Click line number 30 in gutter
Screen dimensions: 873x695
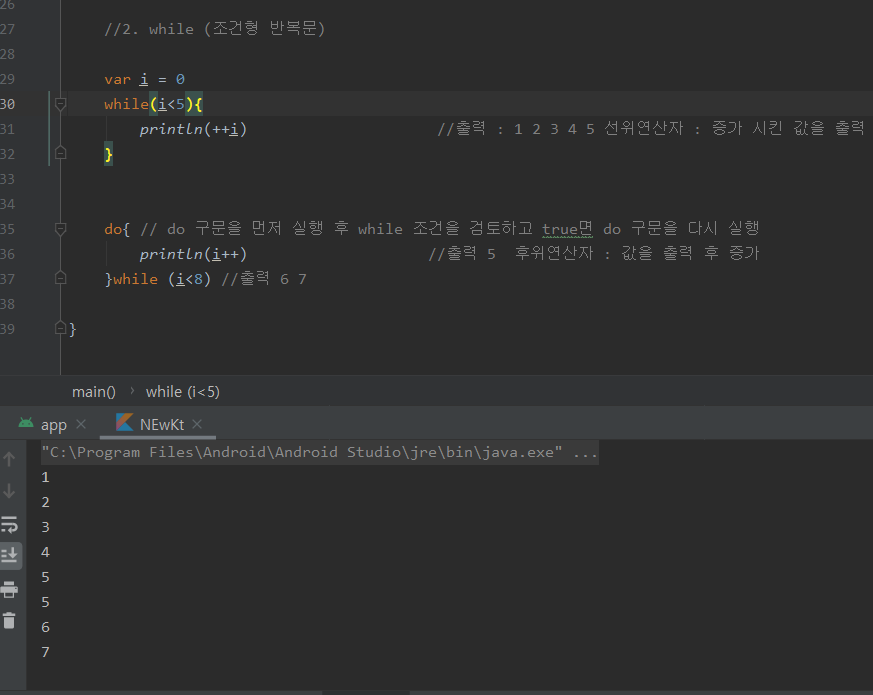(x=8, y=104)
